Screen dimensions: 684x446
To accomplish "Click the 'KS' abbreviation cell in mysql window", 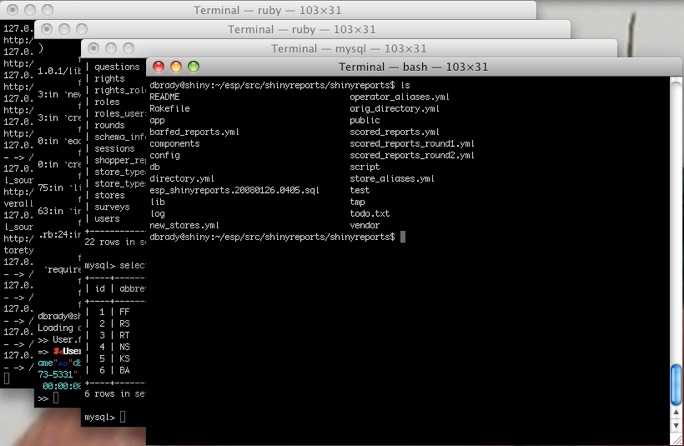I will click(124, 359).
